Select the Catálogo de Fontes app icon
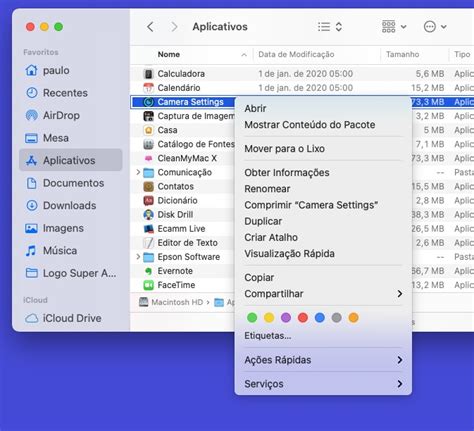 [148, 144]
